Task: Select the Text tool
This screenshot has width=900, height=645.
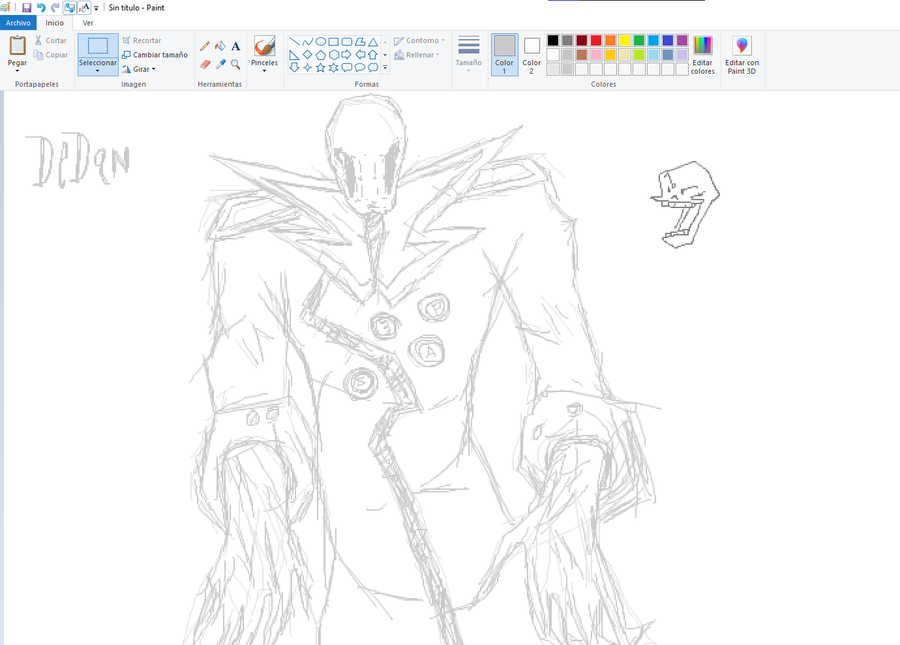Action: [235, 46]
